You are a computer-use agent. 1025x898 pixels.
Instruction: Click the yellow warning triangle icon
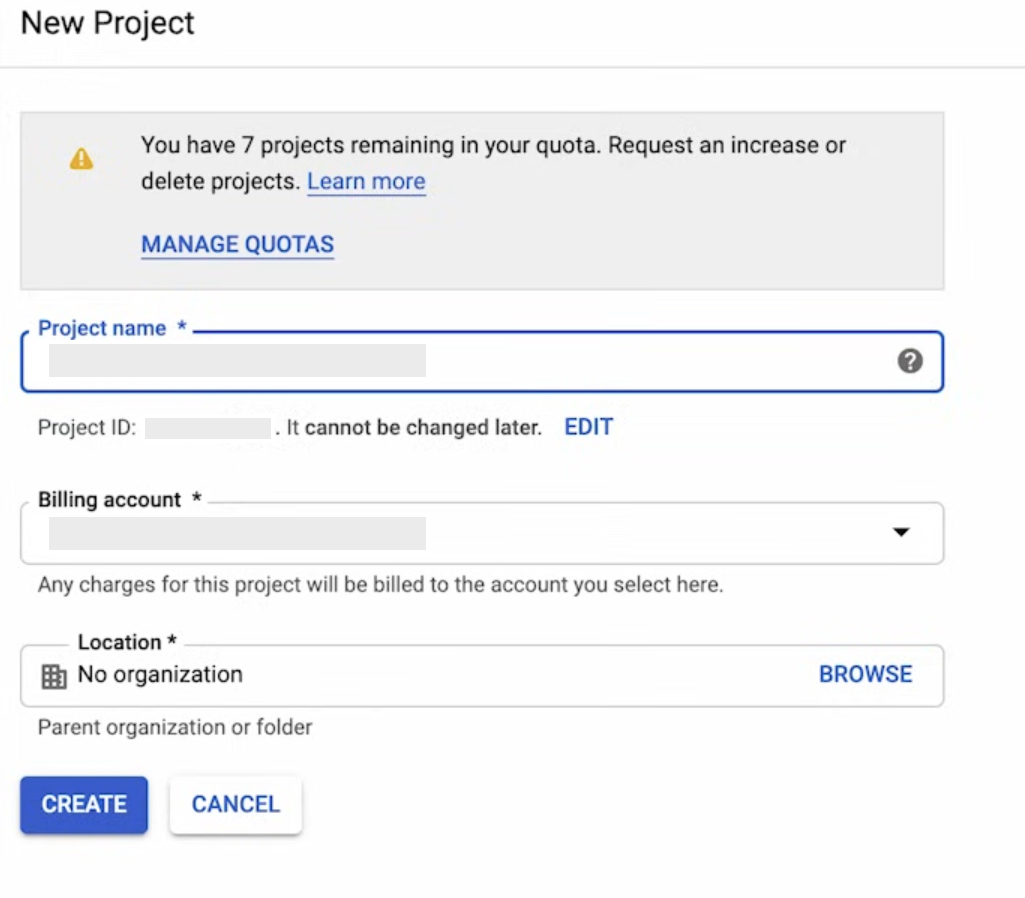click(81, 159)
